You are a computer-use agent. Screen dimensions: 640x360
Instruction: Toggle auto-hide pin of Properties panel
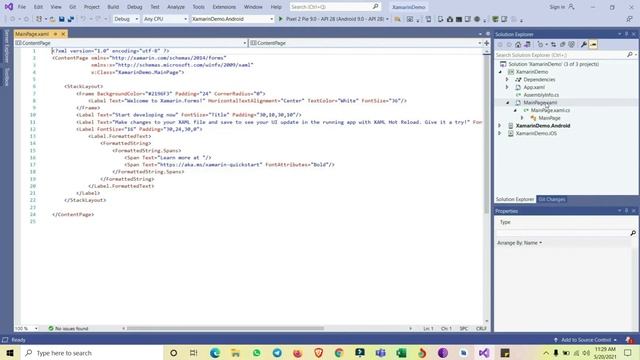tap(627, 211)
